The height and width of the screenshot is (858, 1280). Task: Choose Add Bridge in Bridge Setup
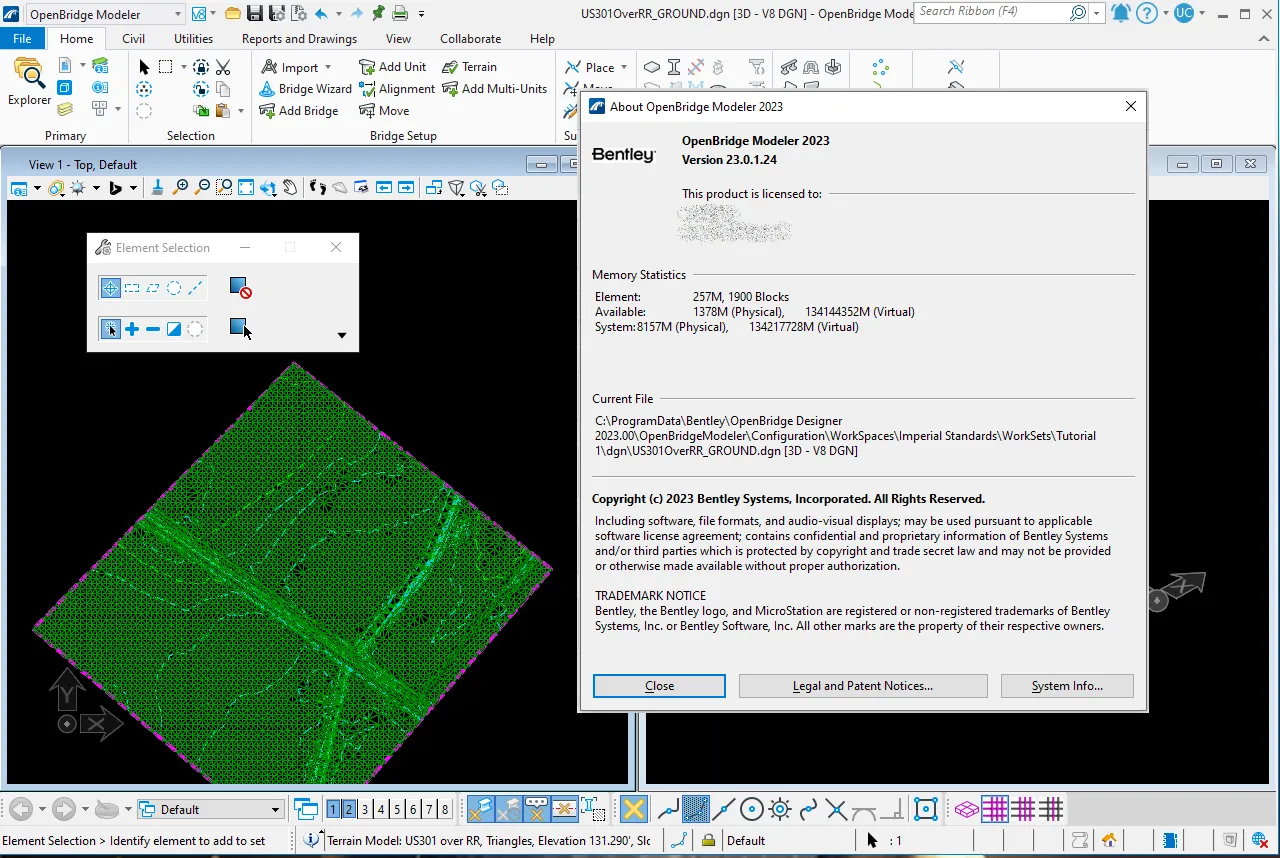[299, 111]
